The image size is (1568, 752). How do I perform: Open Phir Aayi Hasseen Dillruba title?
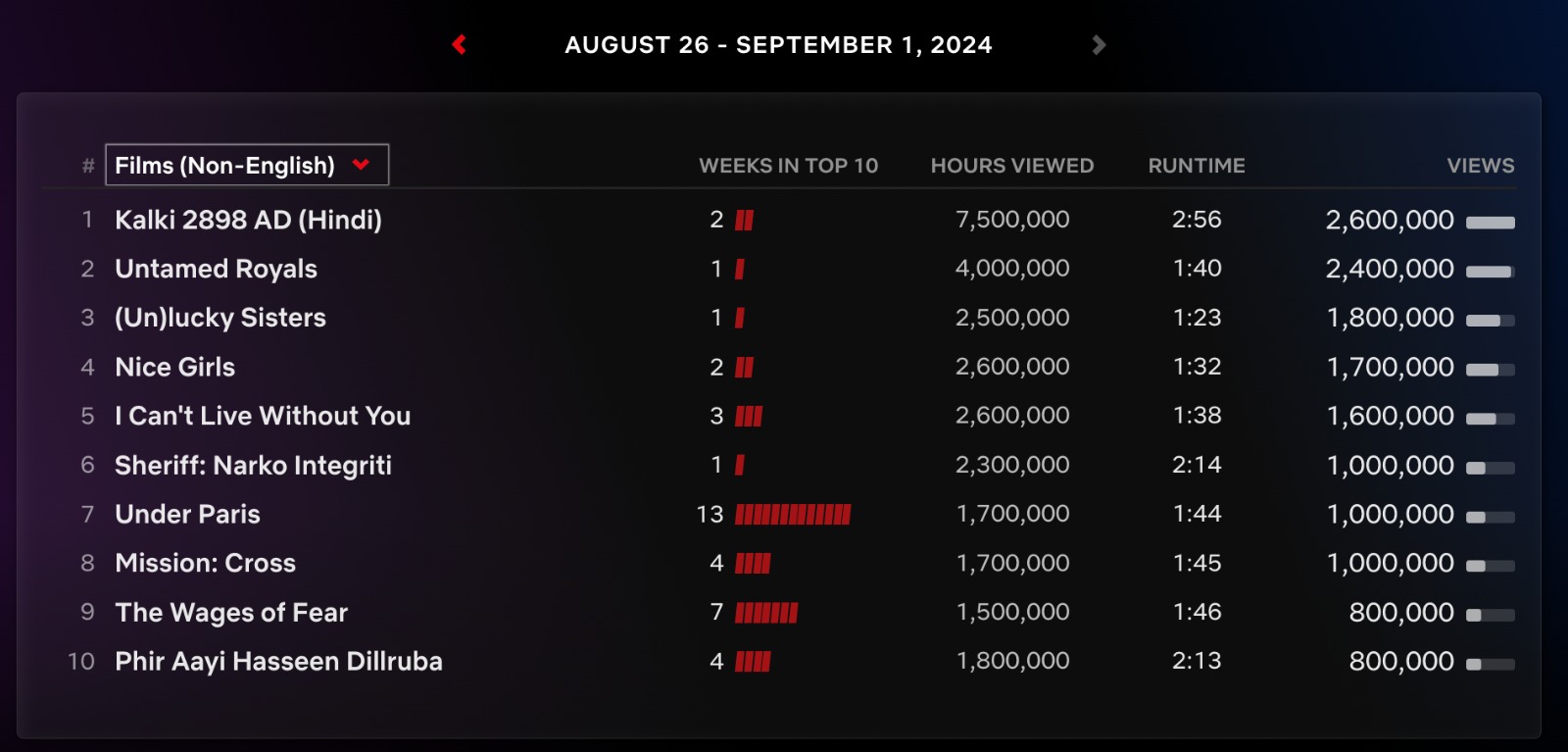click(x=278, y=662)
